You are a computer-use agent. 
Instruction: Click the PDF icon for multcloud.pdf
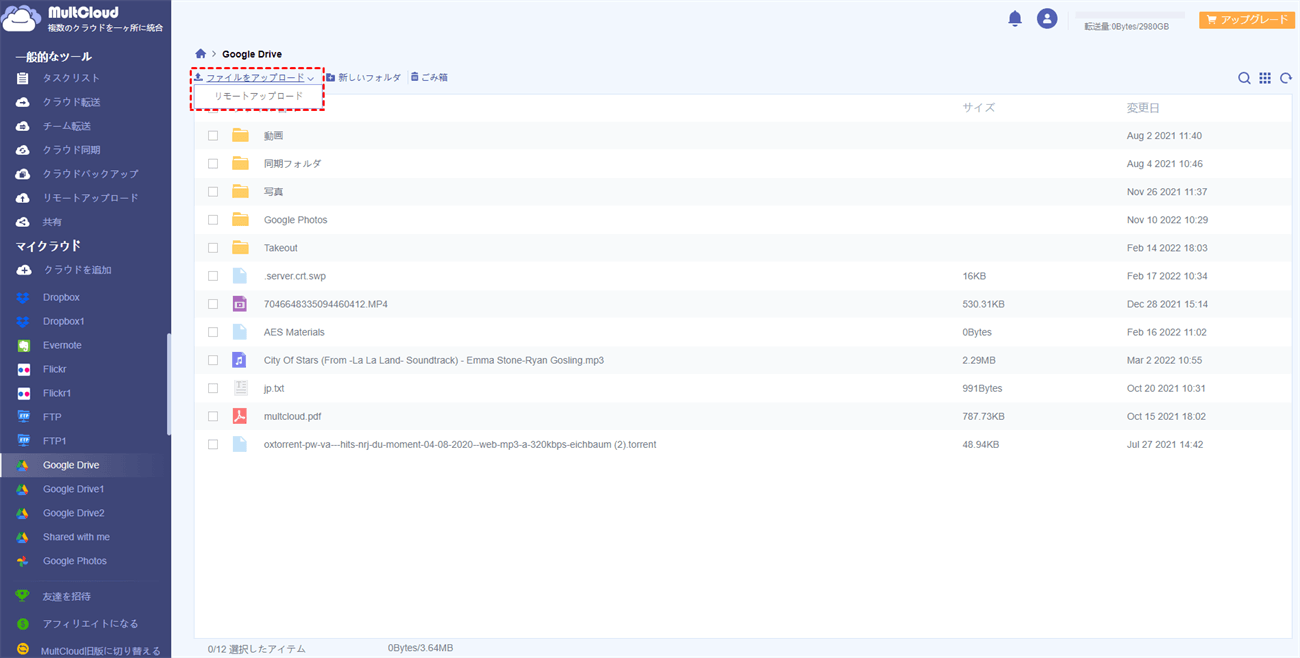[x=240, y=415]
